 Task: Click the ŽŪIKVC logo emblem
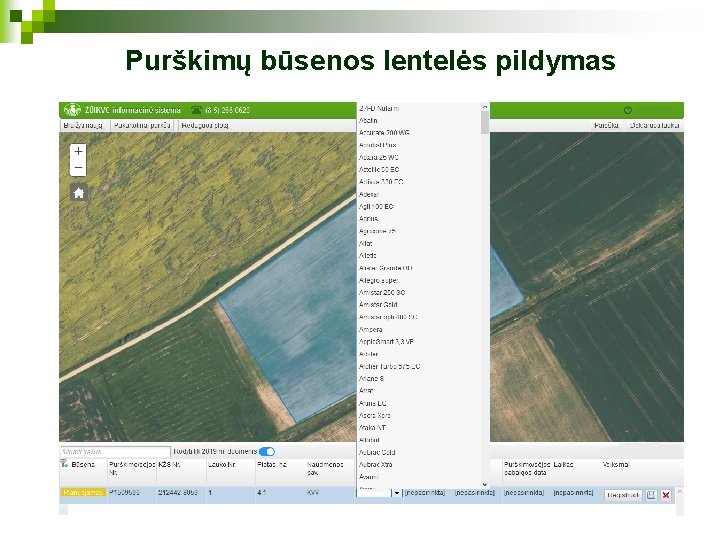point(72,110)
